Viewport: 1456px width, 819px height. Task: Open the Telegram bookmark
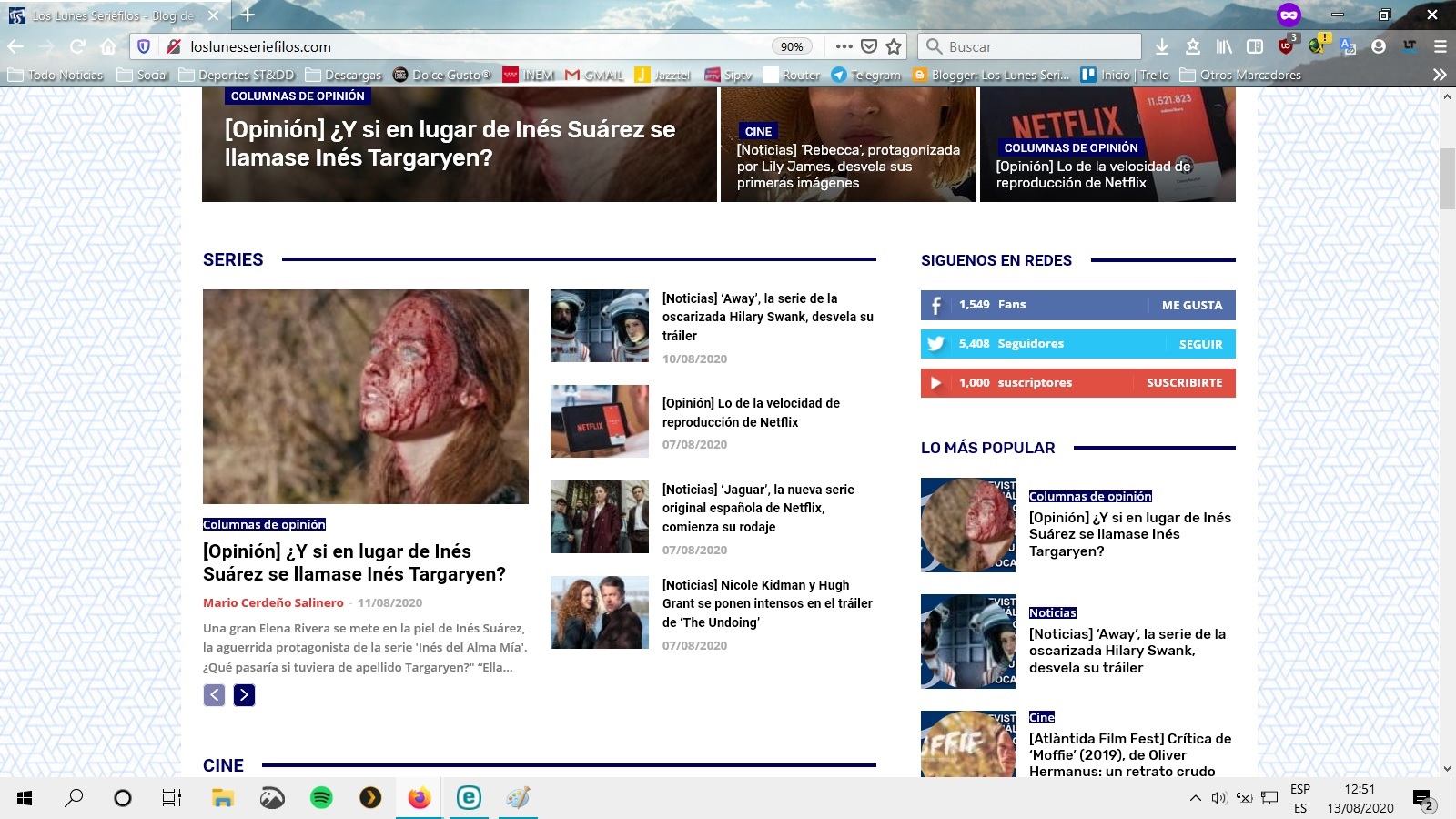click(866, 75)
